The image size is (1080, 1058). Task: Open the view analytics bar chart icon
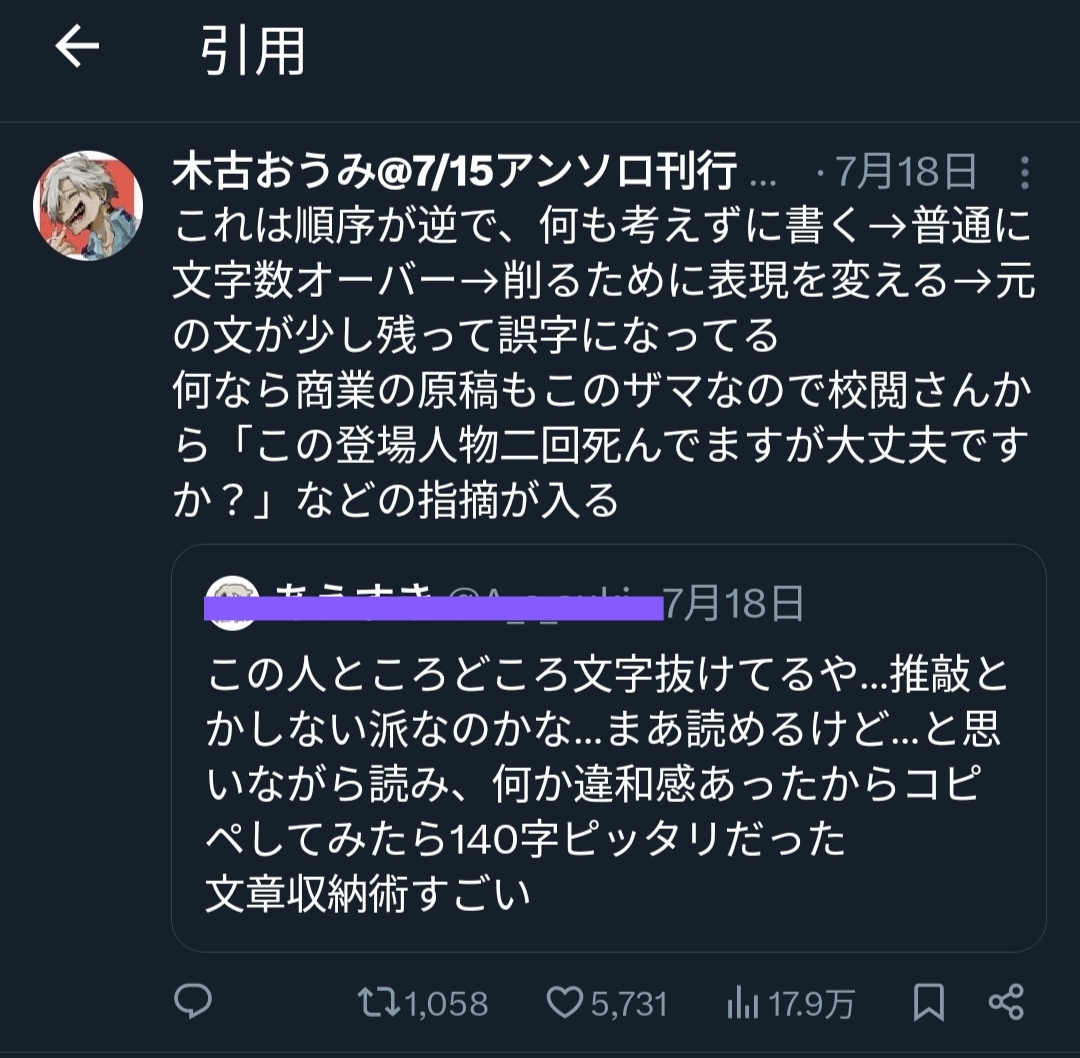(742, 1002)
